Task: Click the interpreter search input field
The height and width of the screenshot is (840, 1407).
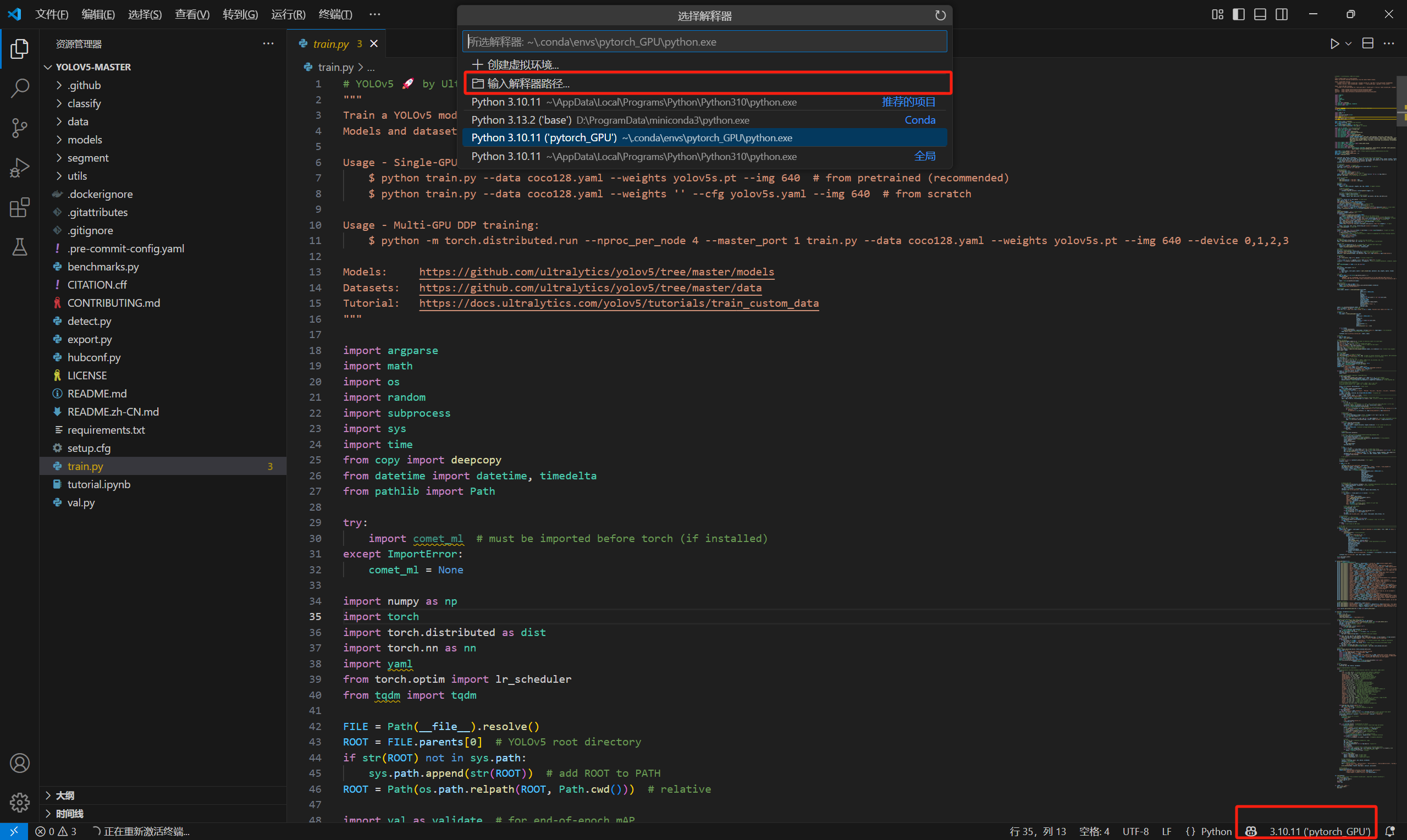Action: pyautogui.click(x=704, y=42)
